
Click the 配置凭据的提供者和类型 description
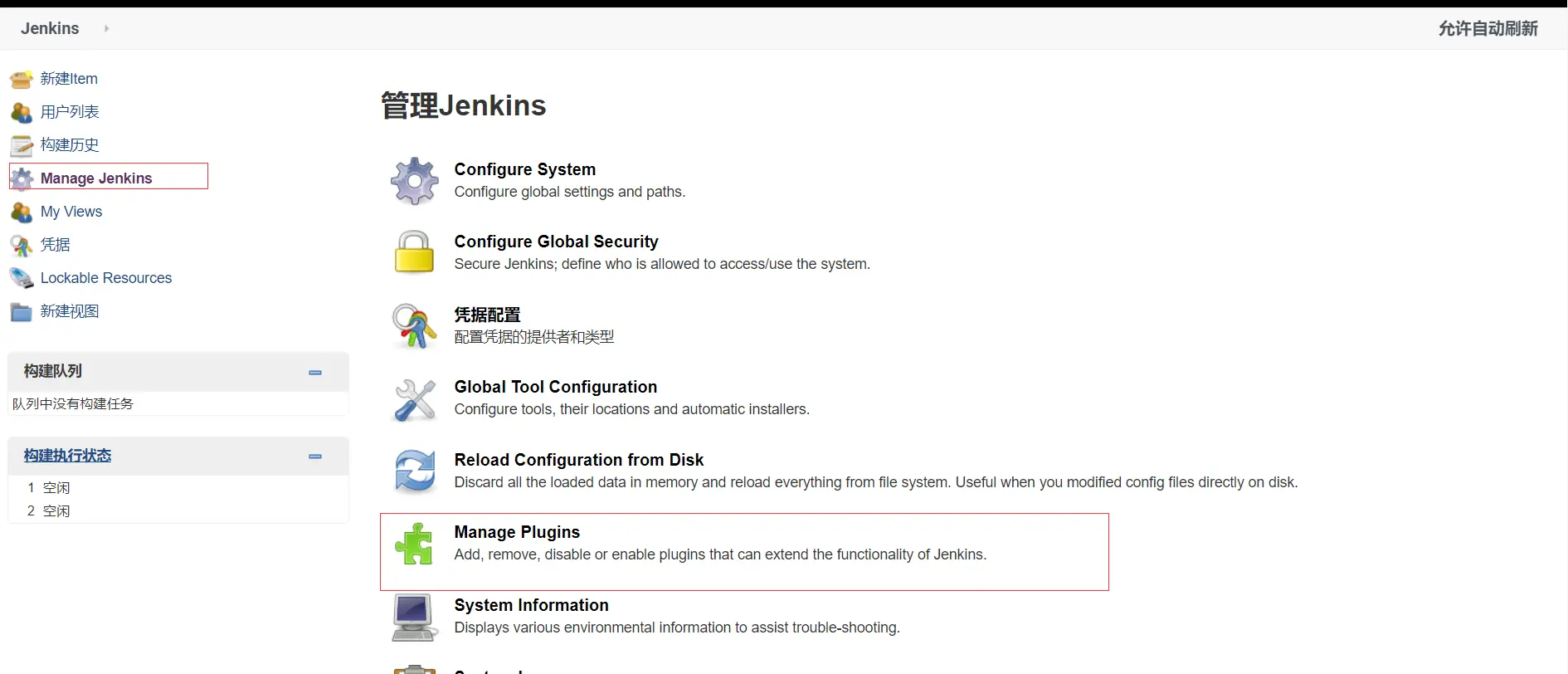click(x=534, y=337)
